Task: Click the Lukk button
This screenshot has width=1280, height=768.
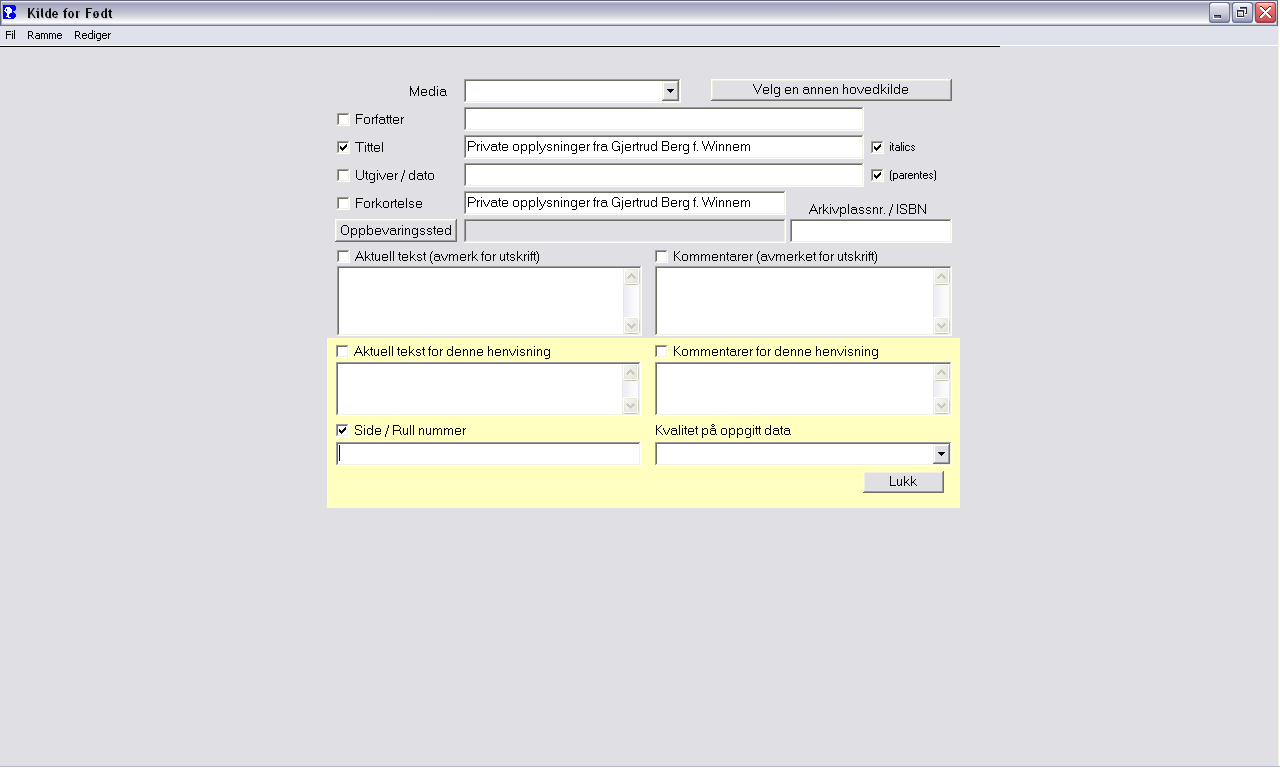Action: pyautogui.click(x=903, y=482)
